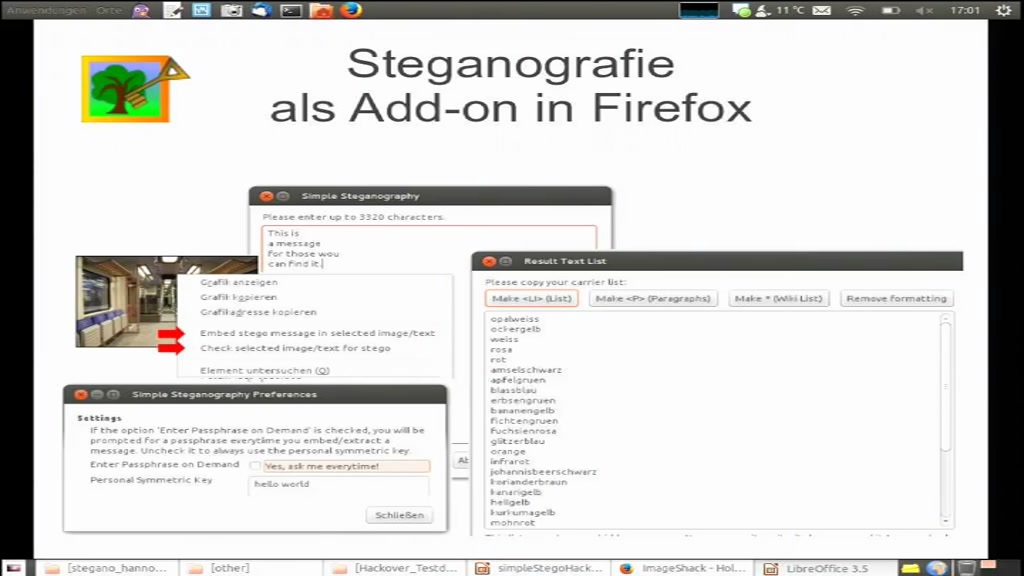
Task: Close the Simple Steganography dialog
Action: 266,196
